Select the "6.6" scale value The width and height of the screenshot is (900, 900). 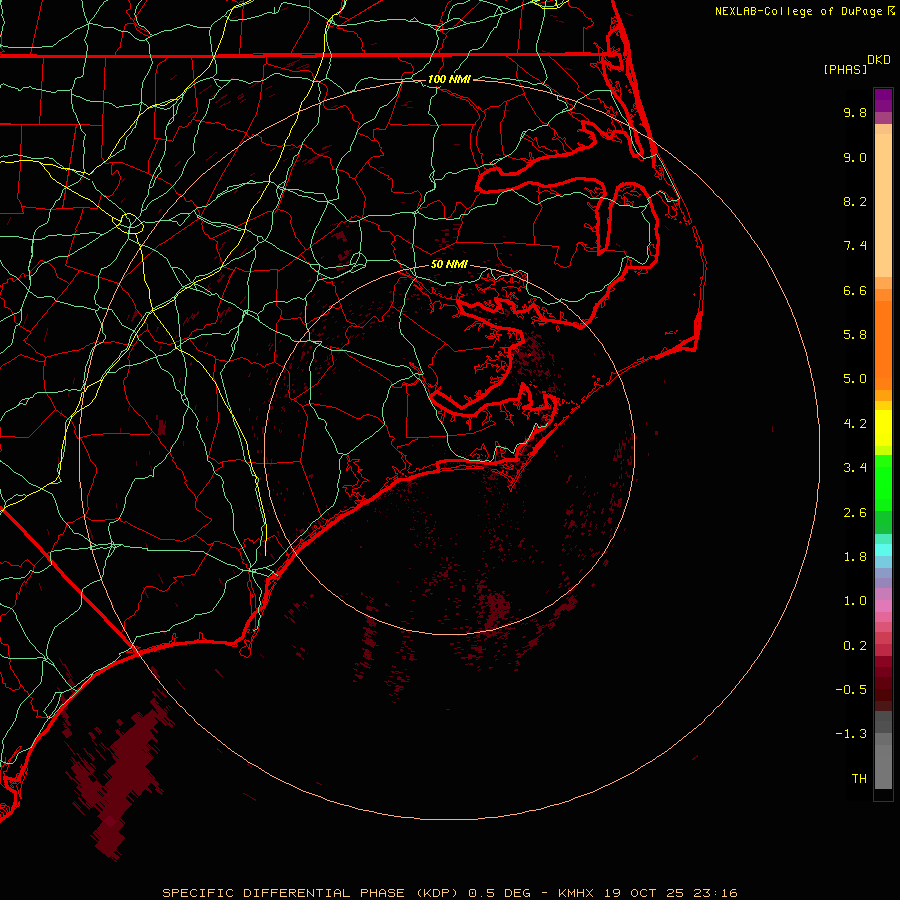855,290
